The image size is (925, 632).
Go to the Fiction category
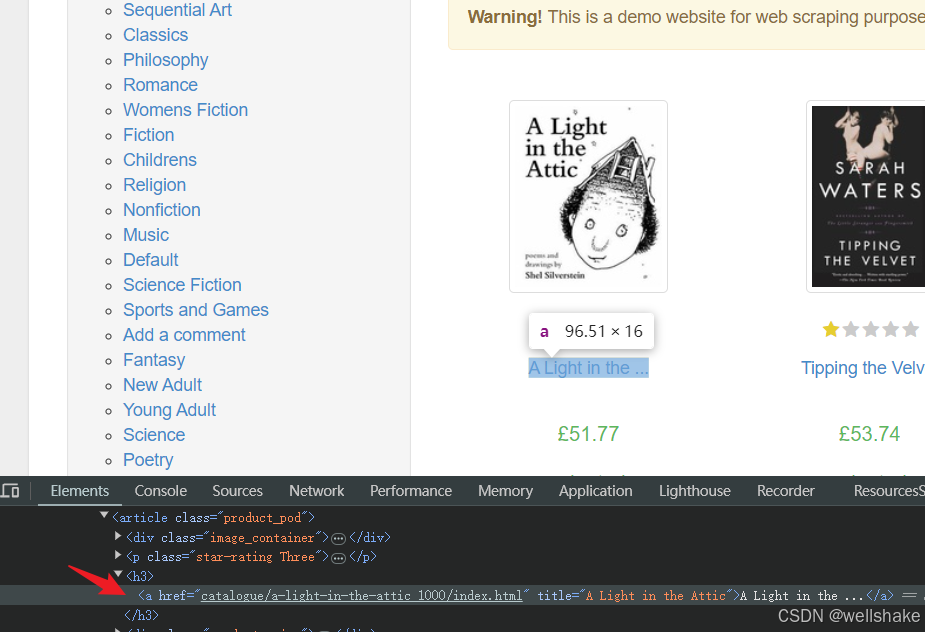(148, 135)
